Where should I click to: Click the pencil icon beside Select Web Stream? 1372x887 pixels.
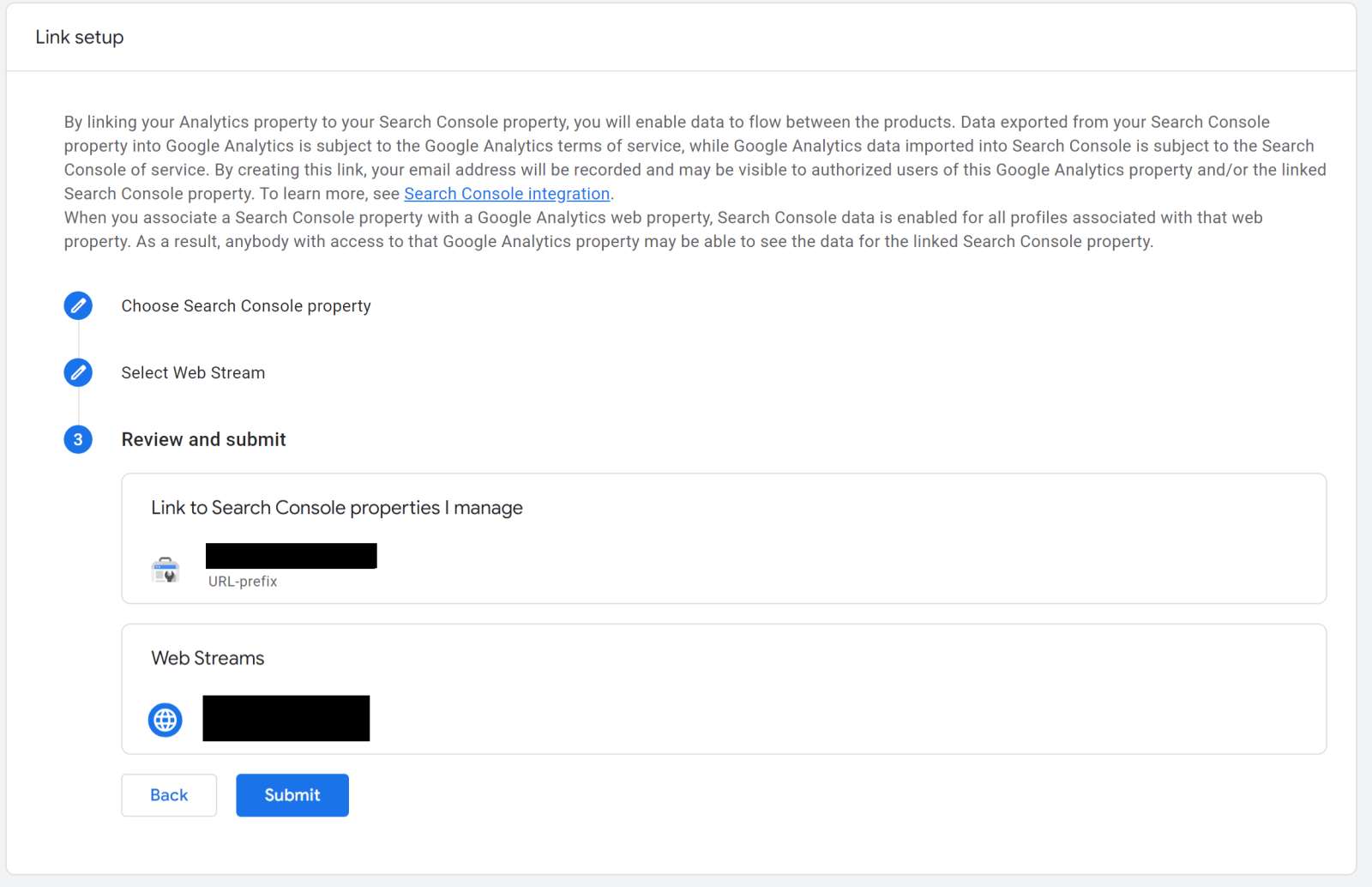[x=78, y=372]
